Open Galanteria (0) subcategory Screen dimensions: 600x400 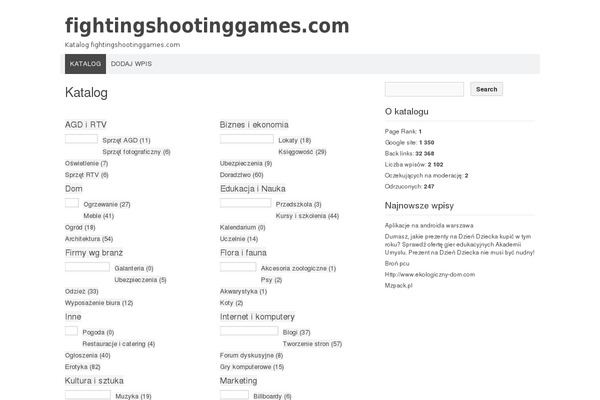134,268
